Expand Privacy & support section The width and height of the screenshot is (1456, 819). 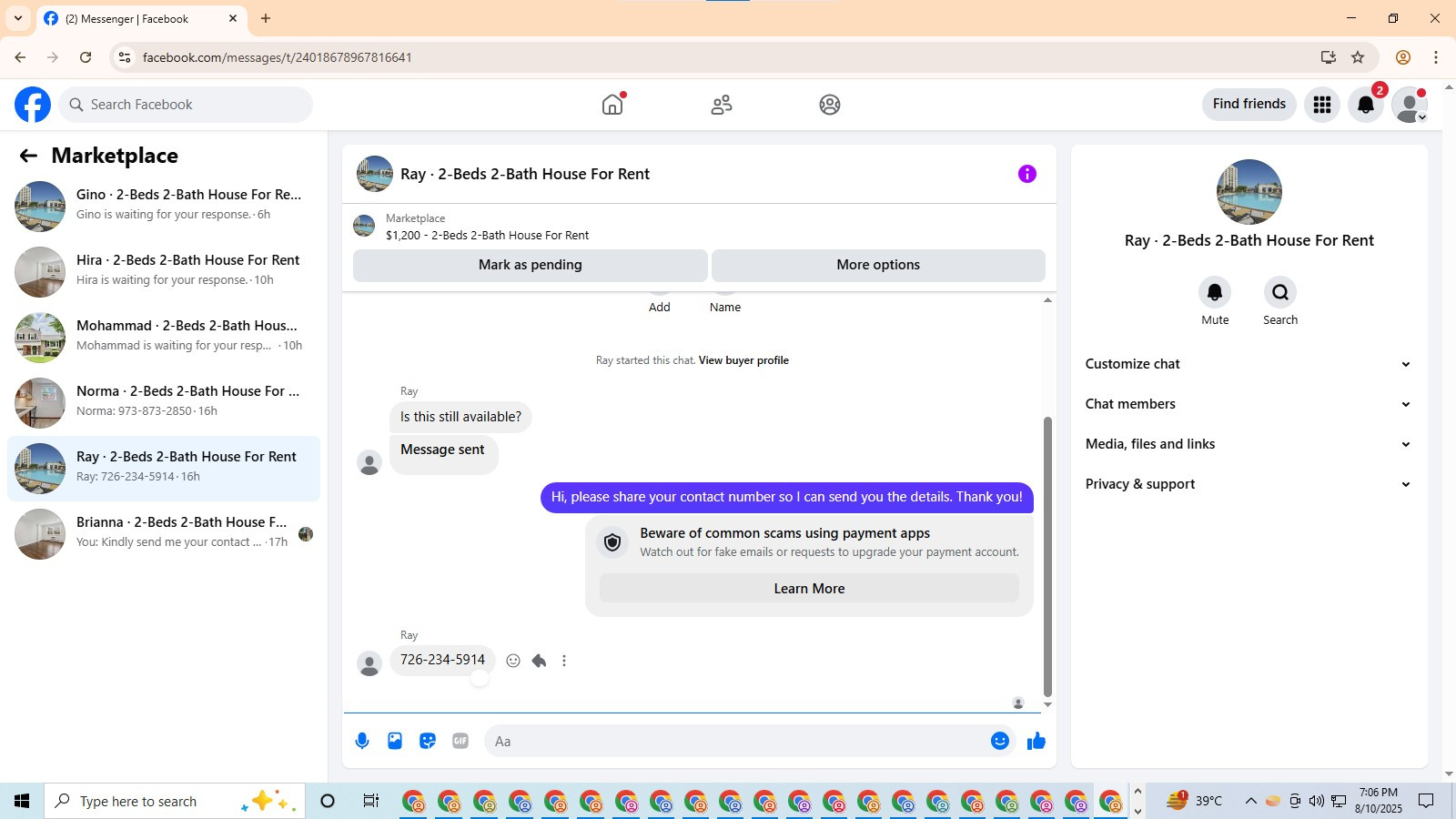(x=1249, y=484)
